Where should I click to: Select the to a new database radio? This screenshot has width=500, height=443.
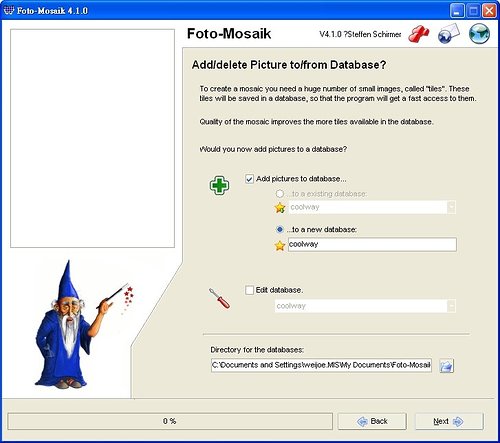point(279,229)
